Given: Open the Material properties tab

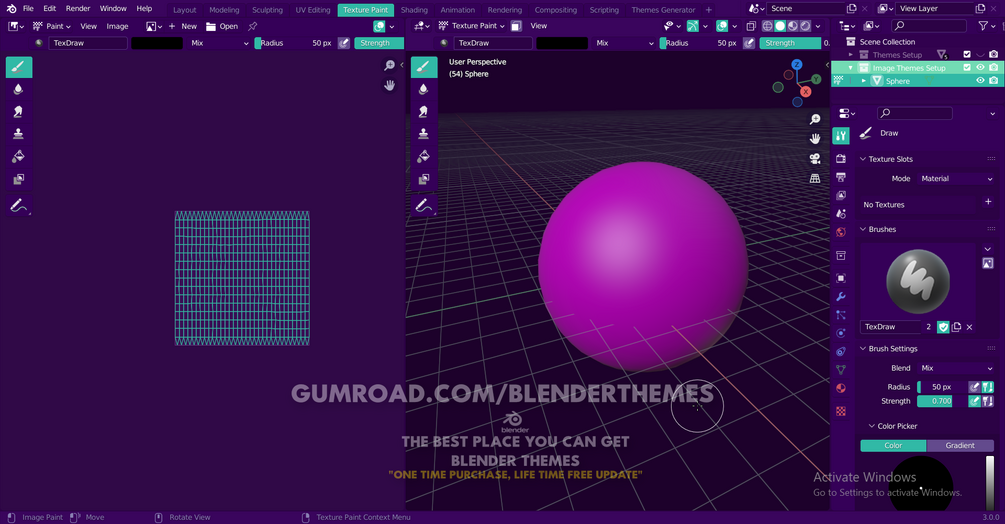Looking at the screenshot, I should pyautogui.click(x=841, y=388).
